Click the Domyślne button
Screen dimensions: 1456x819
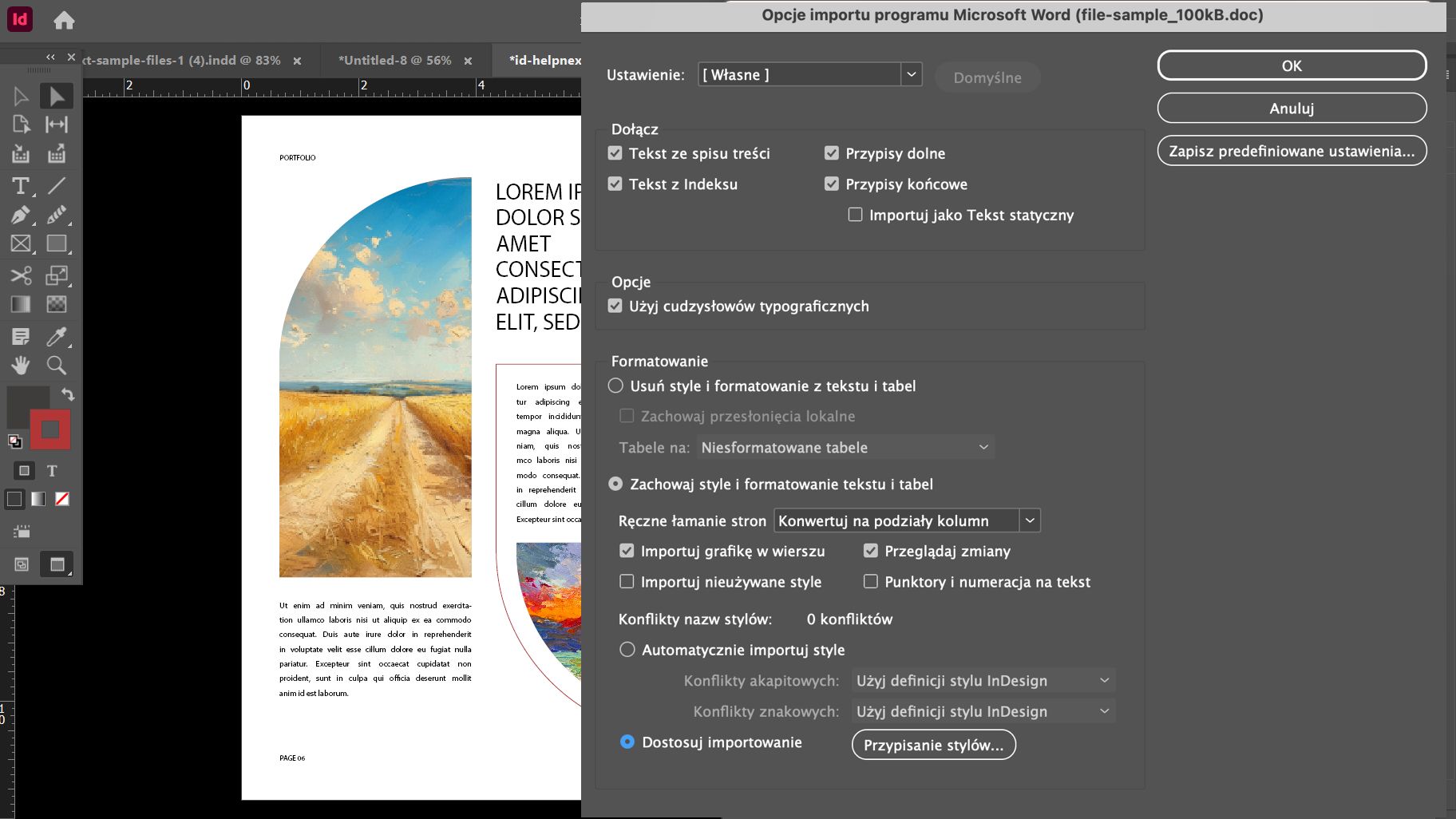tap(987, 77)
